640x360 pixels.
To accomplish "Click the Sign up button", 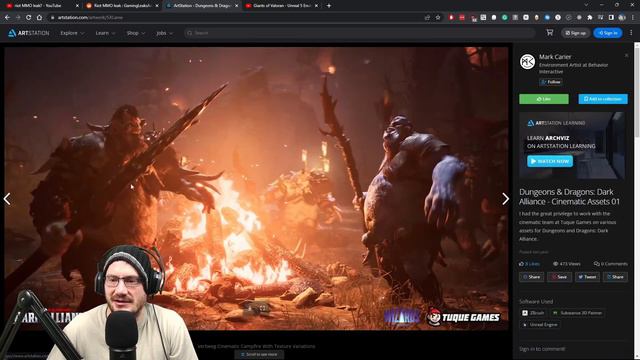I will click(576, 33).
